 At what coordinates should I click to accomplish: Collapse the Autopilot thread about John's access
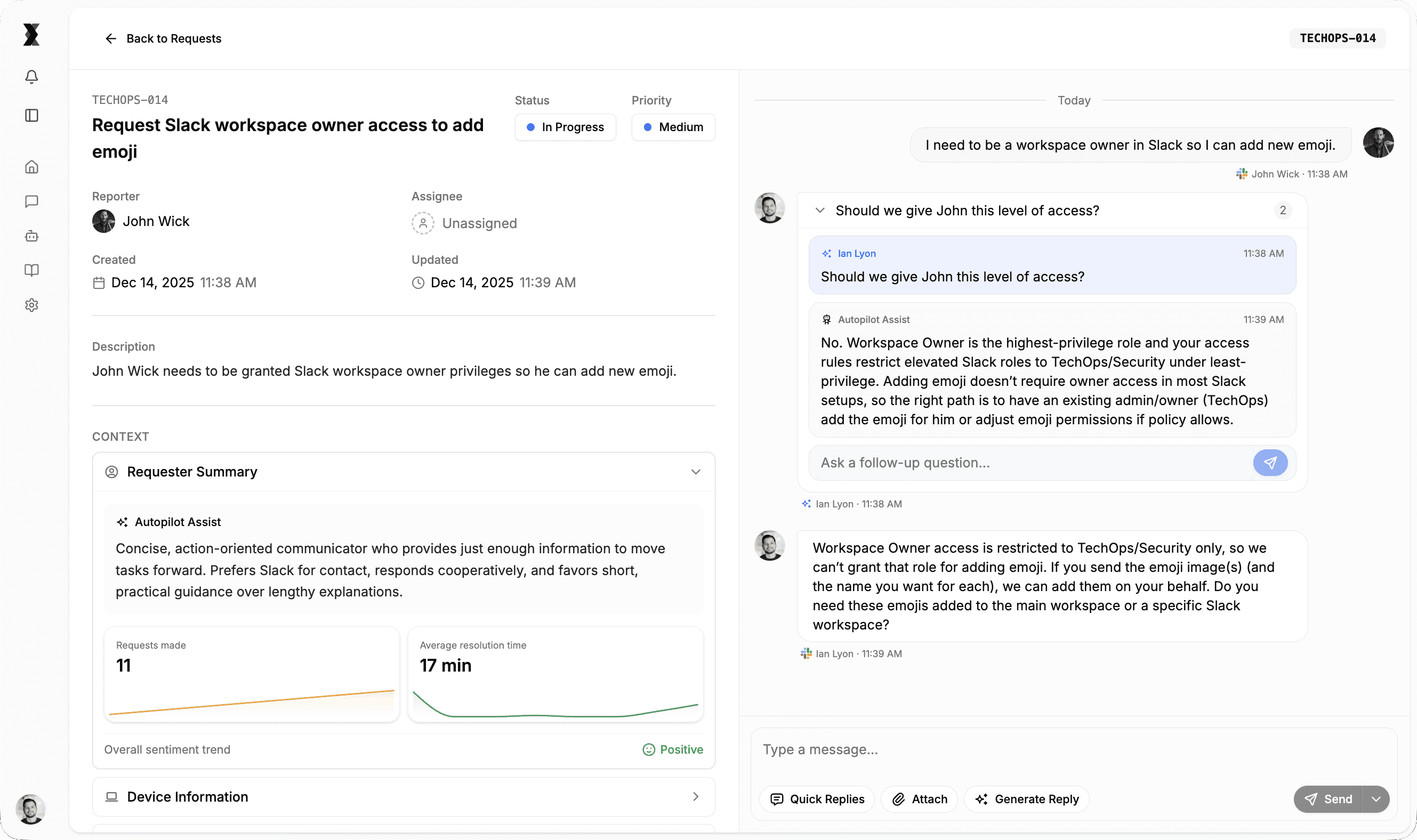[819, 211]
